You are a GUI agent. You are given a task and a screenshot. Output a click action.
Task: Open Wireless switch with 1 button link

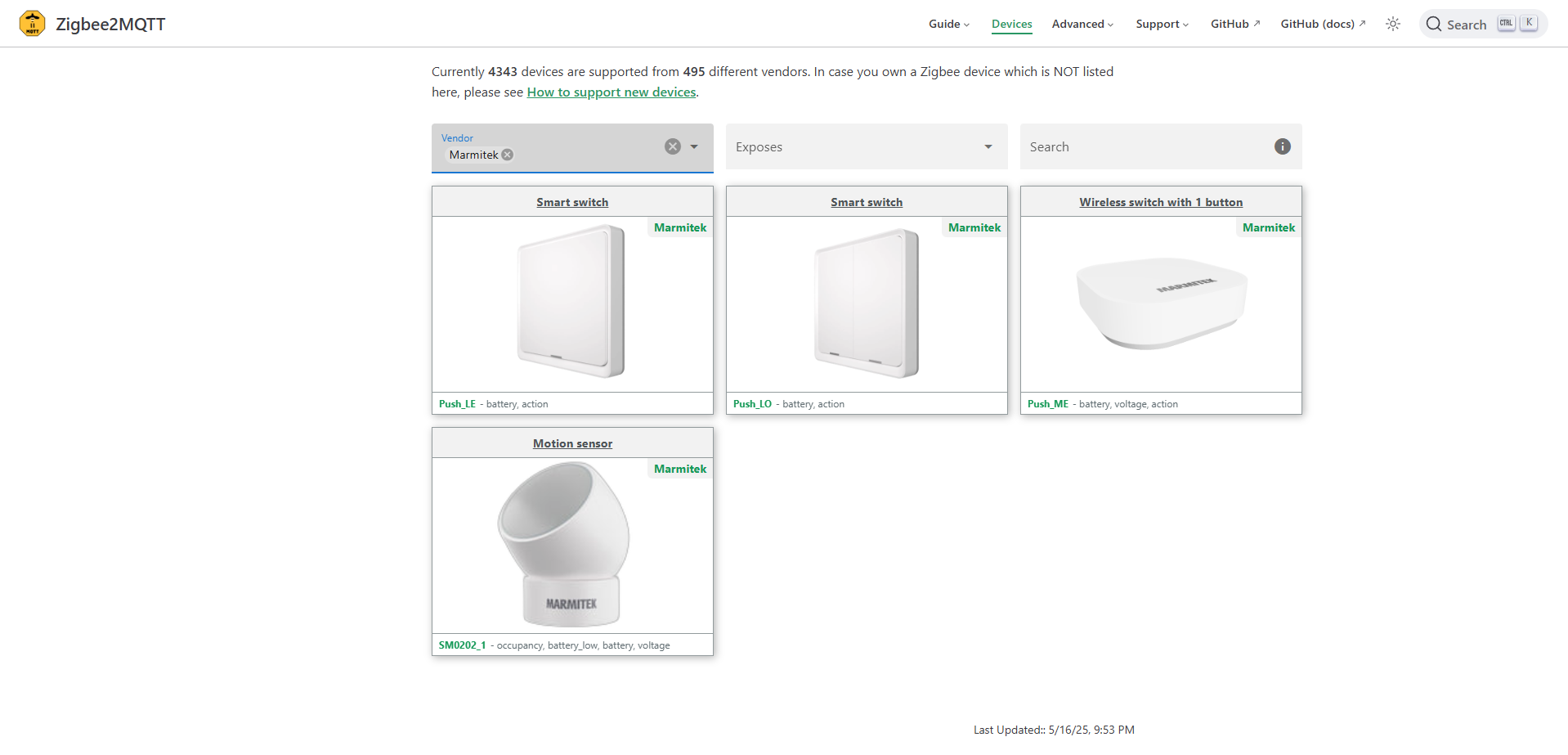pos(1161,202)
